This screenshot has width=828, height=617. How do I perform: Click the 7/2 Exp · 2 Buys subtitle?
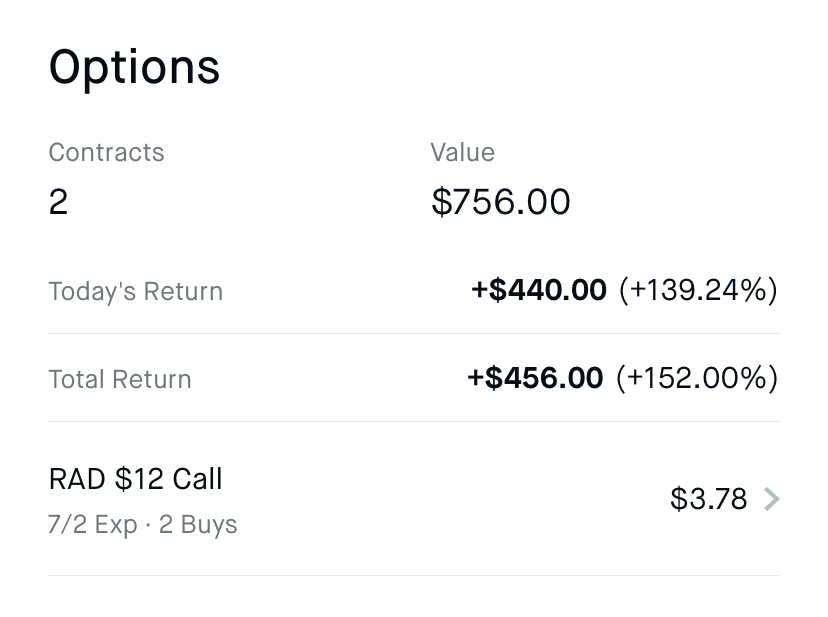tap(142, 524)
